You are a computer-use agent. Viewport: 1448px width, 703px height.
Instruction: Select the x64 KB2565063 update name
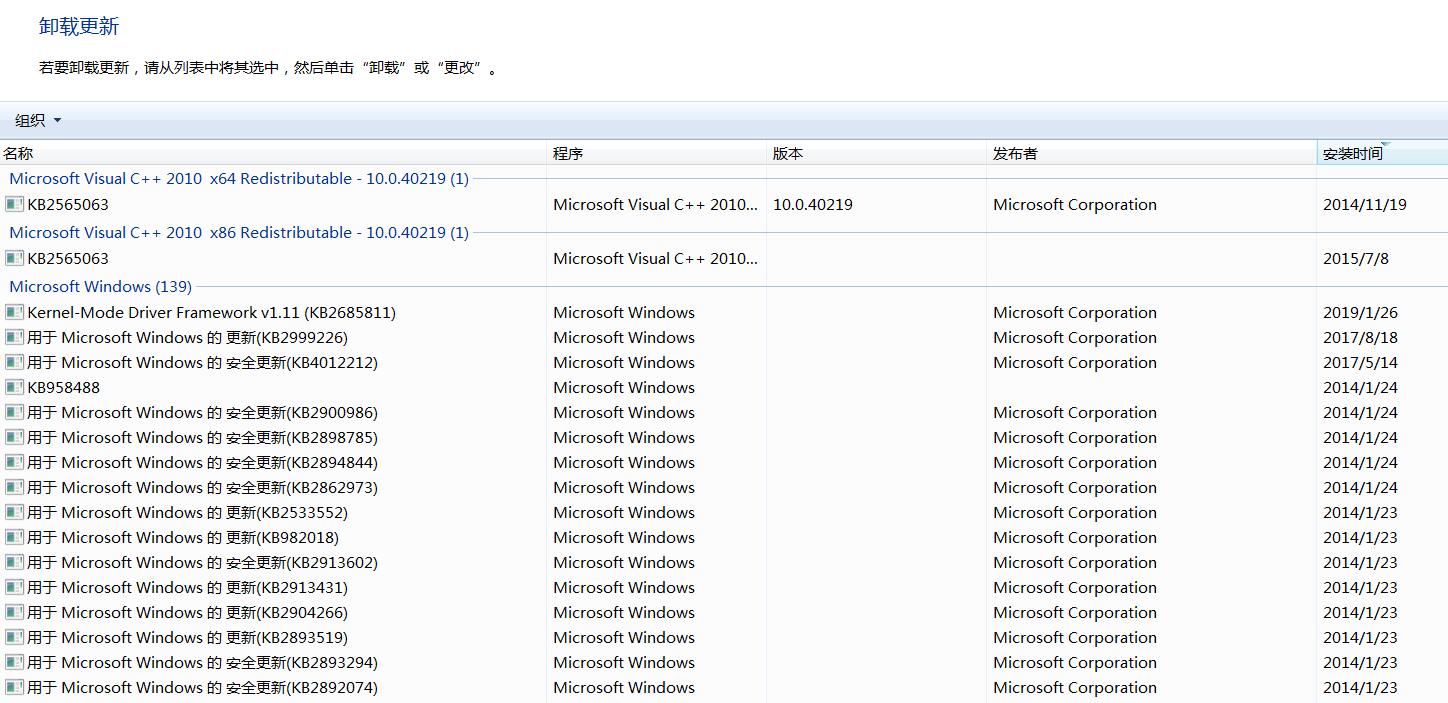coord(68,204)
